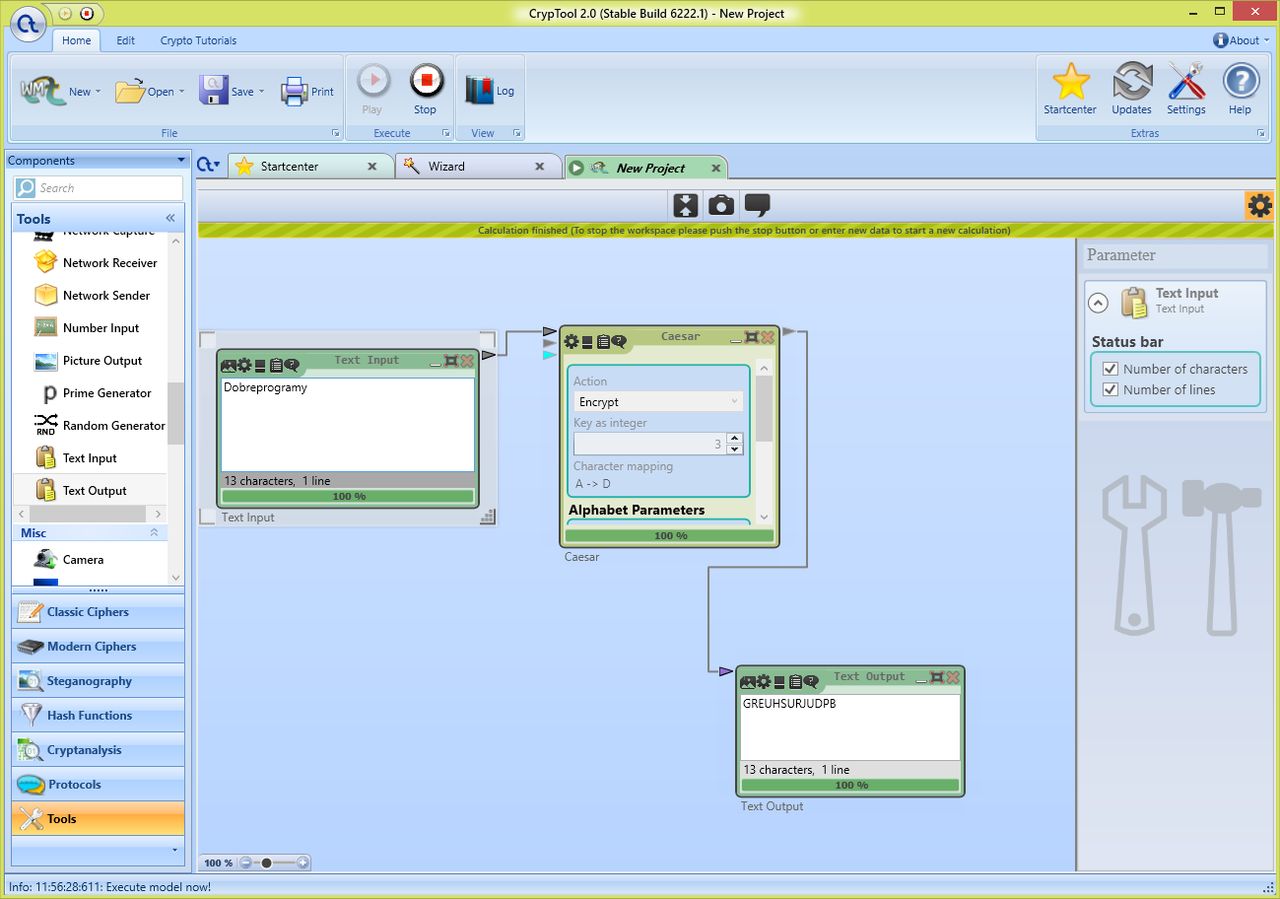This screenshot has height=899, width=1280.
Task: Increase Caesar key with up stepper arrow
Action: (735, 438)
